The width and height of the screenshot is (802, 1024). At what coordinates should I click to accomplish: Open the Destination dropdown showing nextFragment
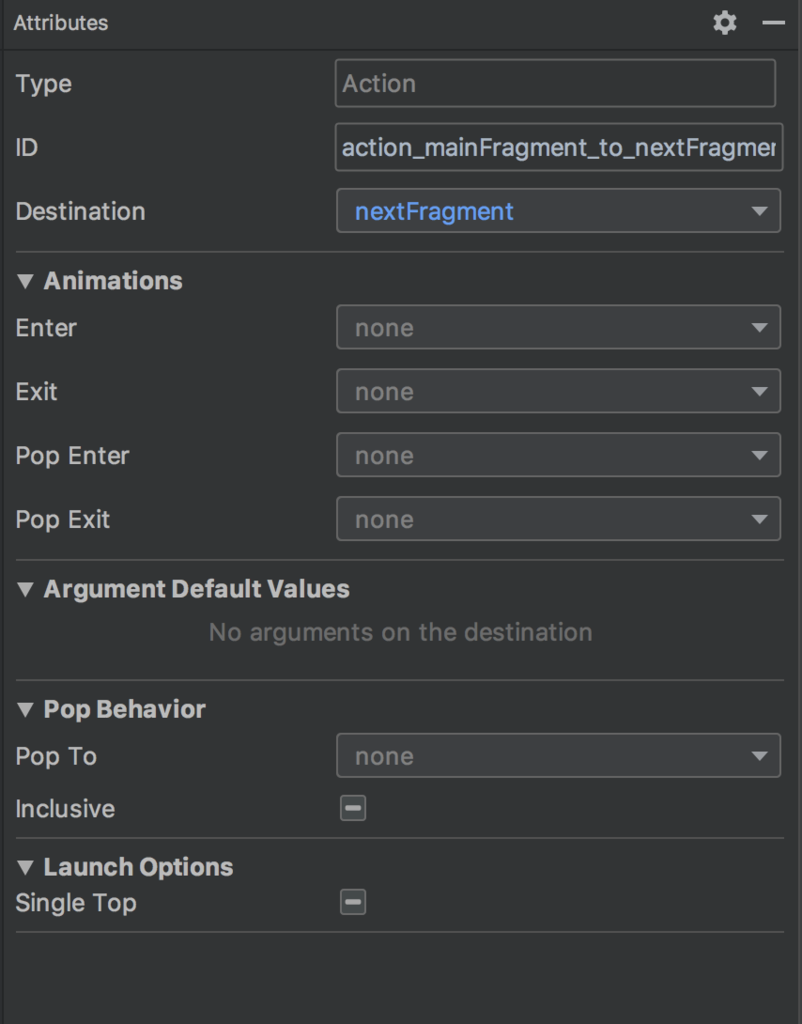tap(558, 211)
